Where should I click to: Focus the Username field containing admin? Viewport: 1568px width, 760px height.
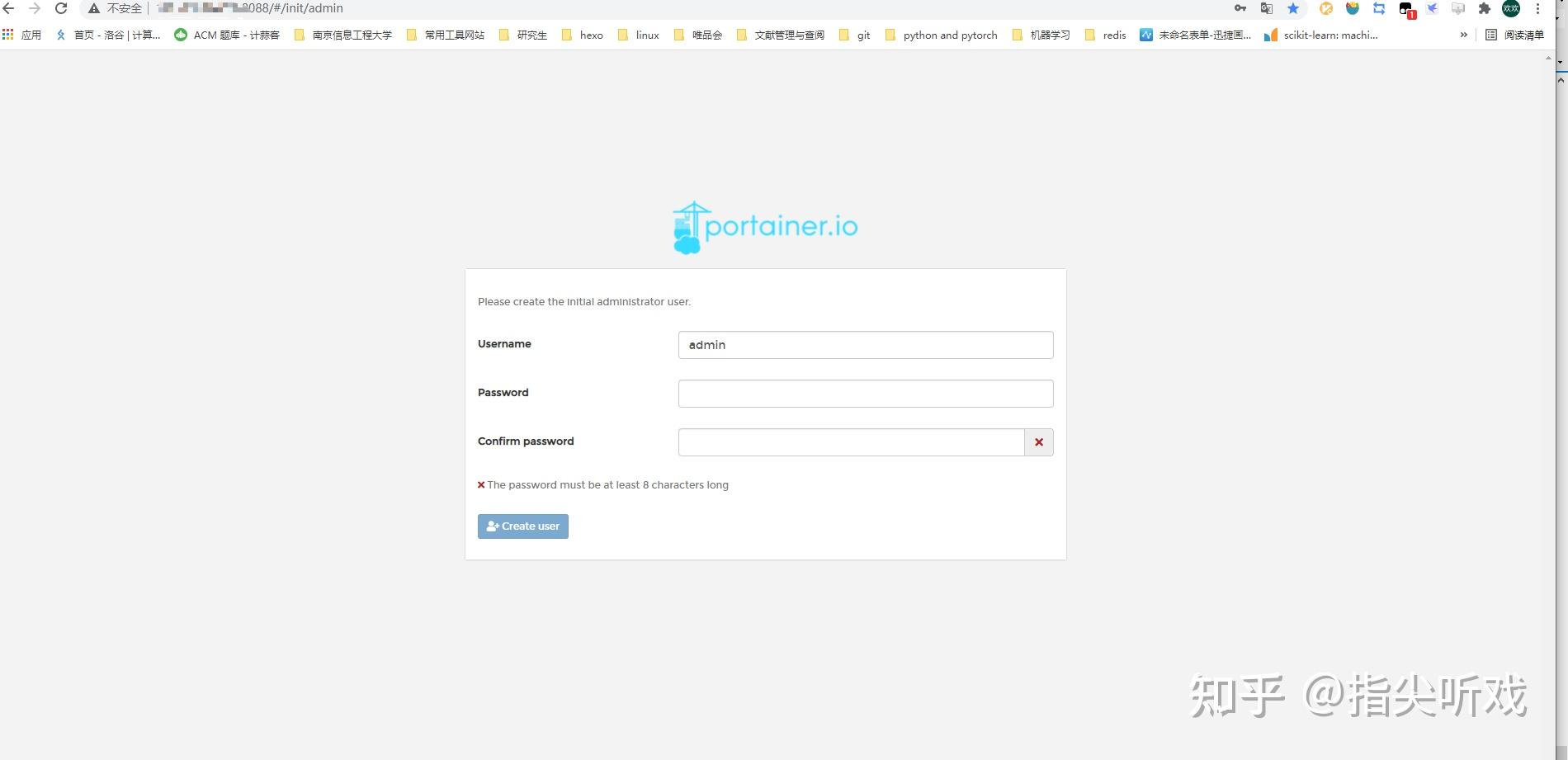pyautogui.click(x=866, y=345)
